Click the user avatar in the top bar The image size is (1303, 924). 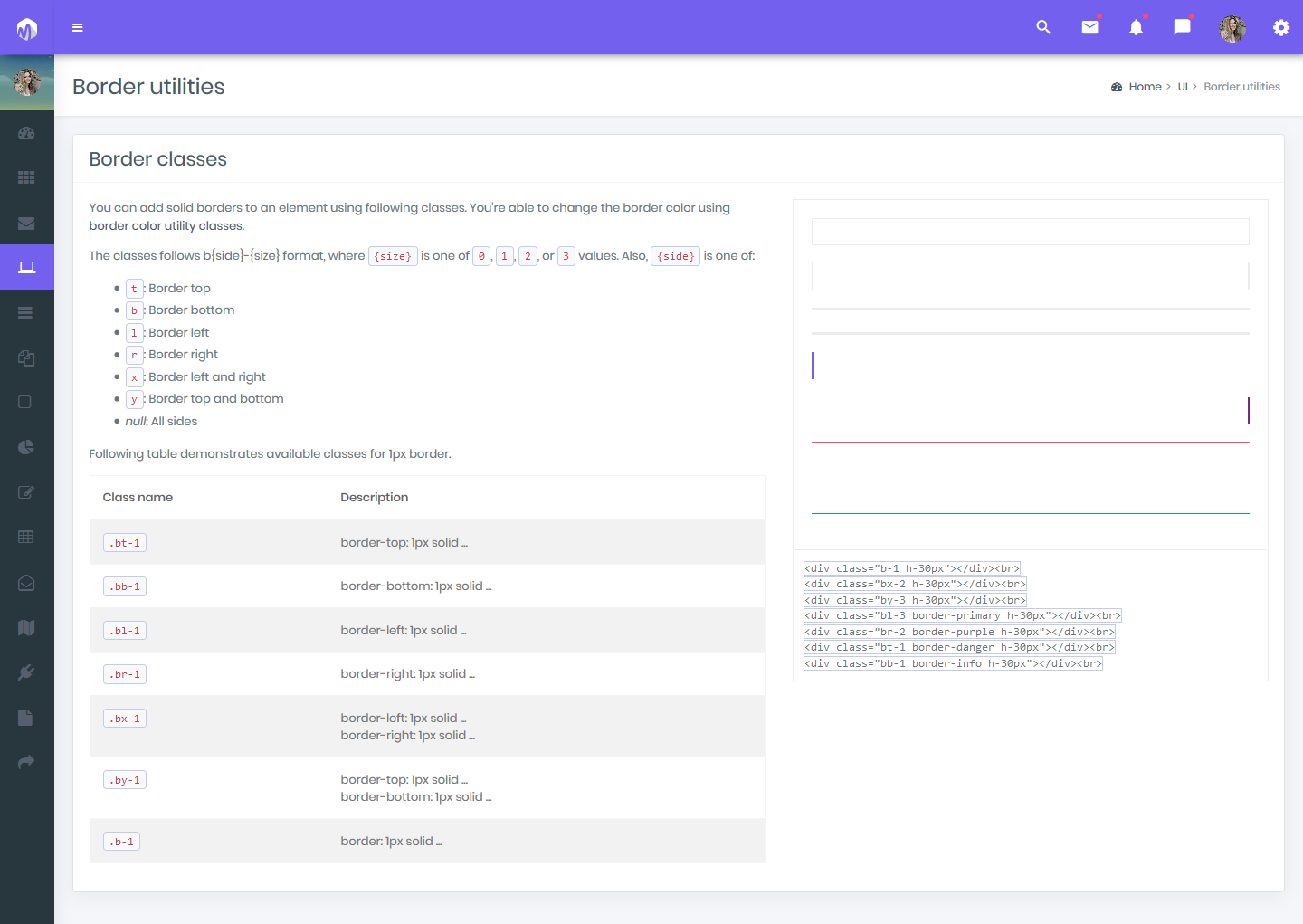click(1232, 27)
